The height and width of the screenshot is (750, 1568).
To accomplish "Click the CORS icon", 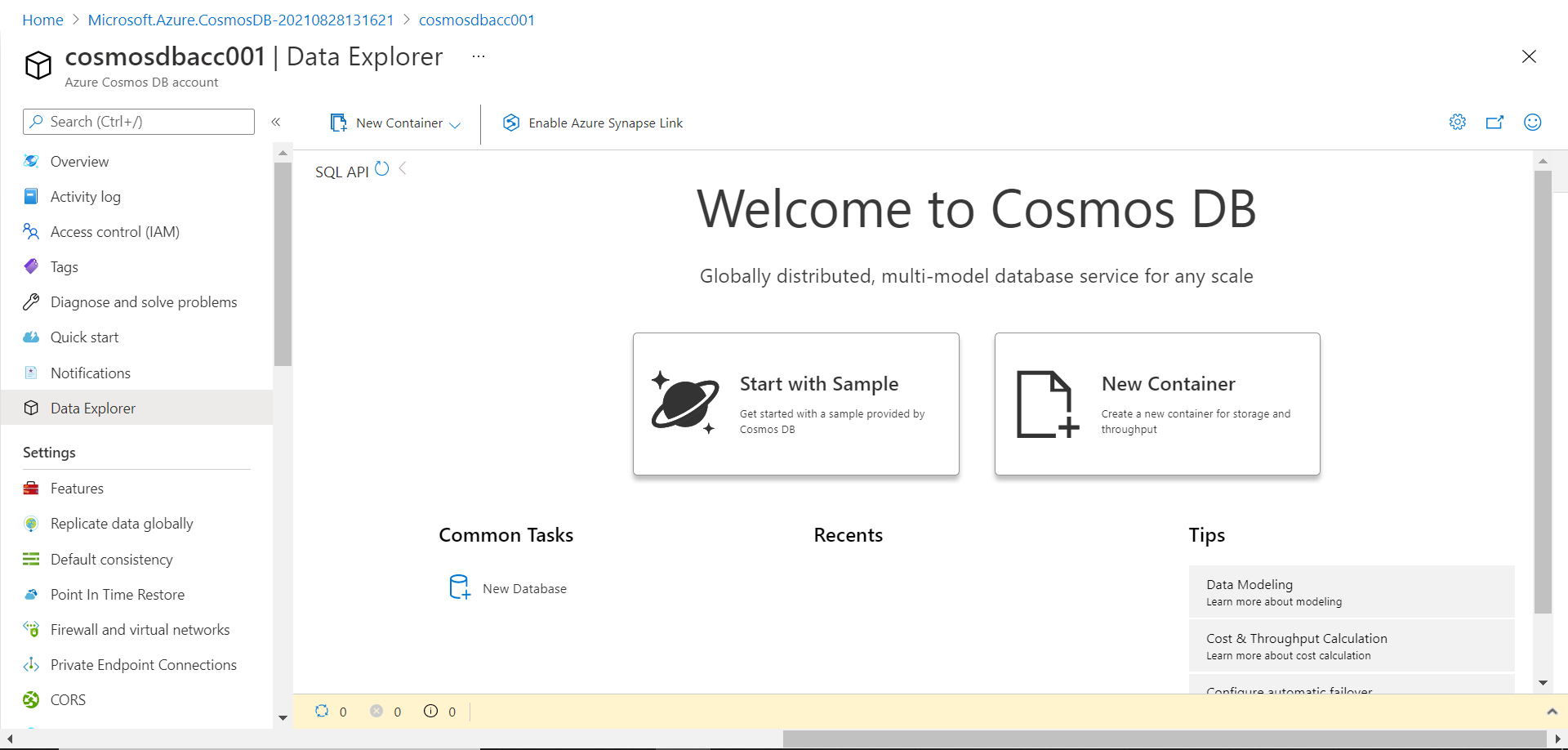I will point(31,699).
